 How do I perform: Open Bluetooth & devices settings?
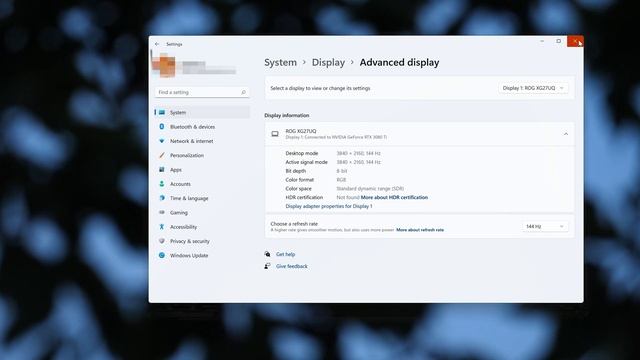(202, 127)
